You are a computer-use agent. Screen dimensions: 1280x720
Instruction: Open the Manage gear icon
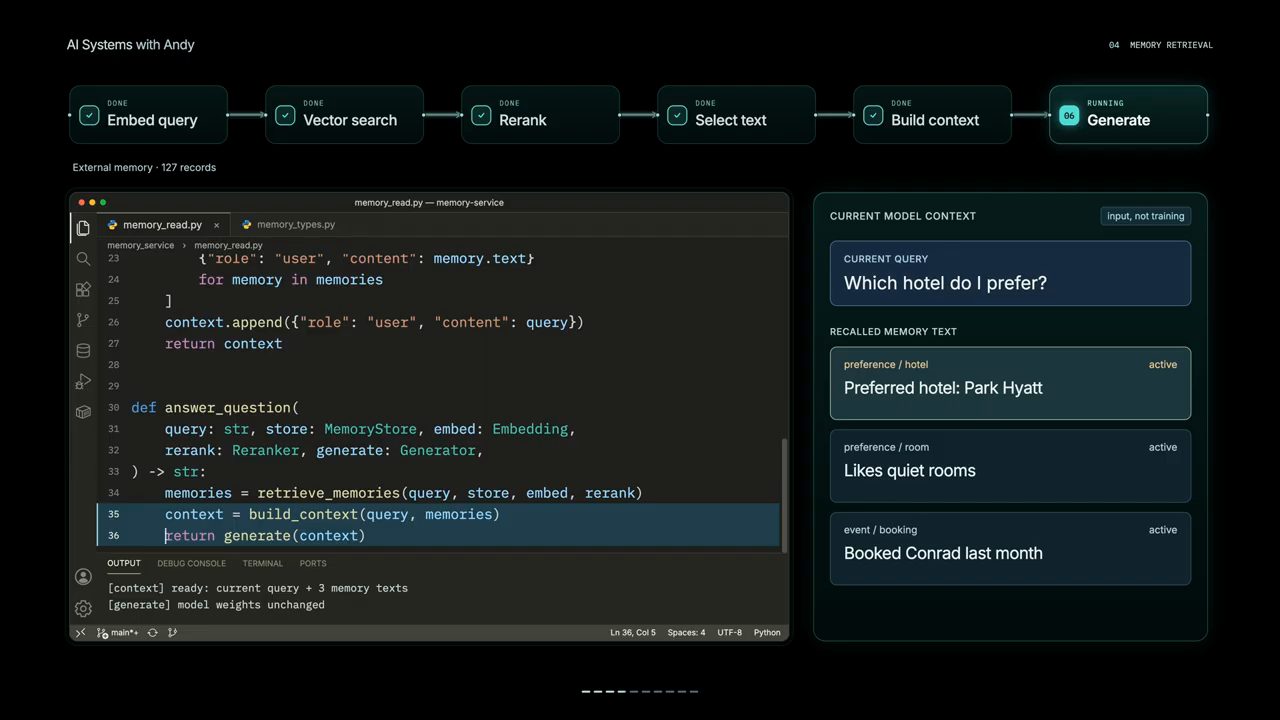point(83,608)
